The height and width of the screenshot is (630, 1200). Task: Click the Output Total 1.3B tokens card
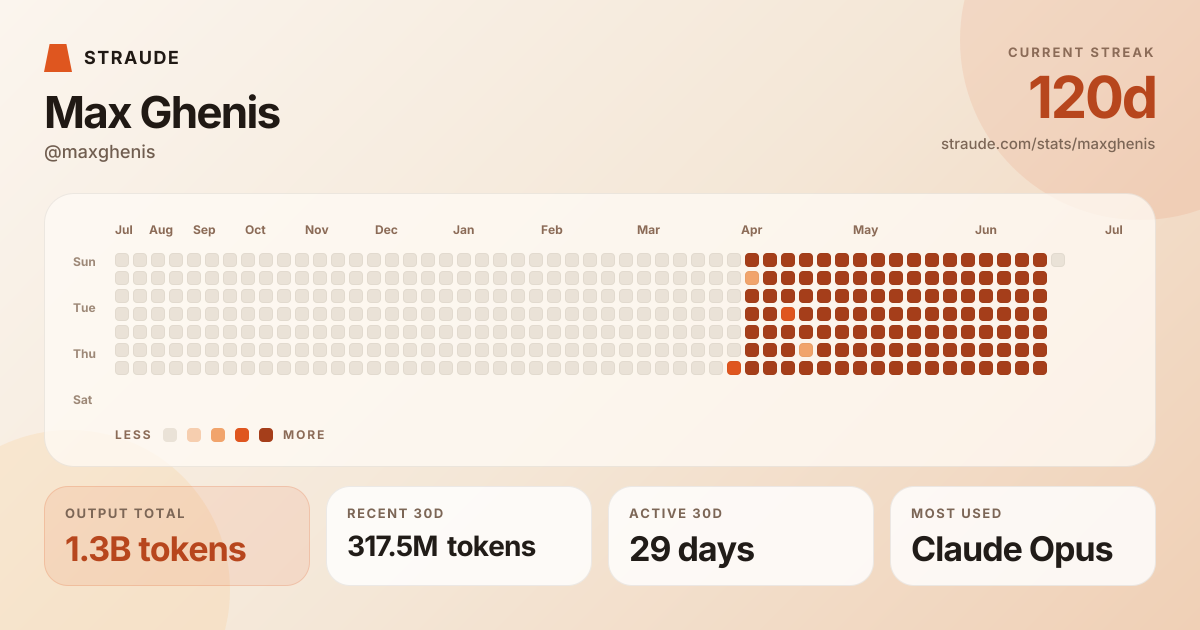pyautogui.click(x=177, y=536)
